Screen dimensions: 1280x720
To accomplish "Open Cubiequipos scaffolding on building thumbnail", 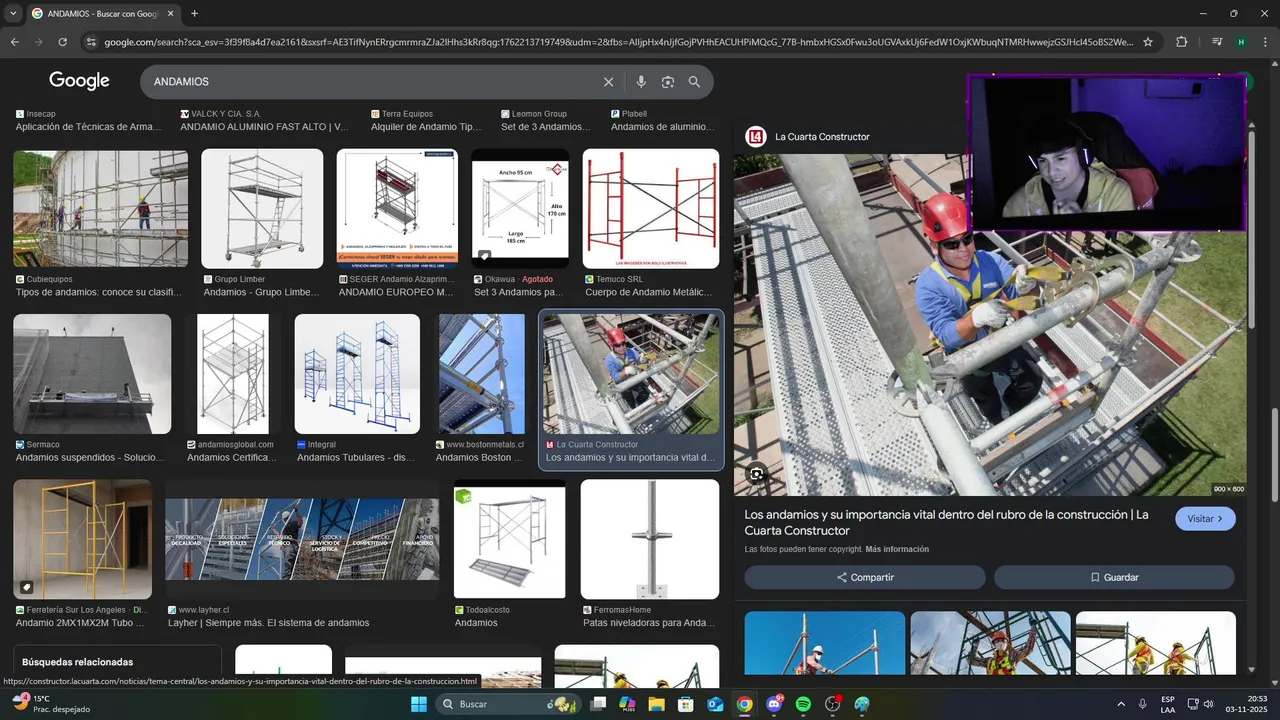I will click(100, 209).
